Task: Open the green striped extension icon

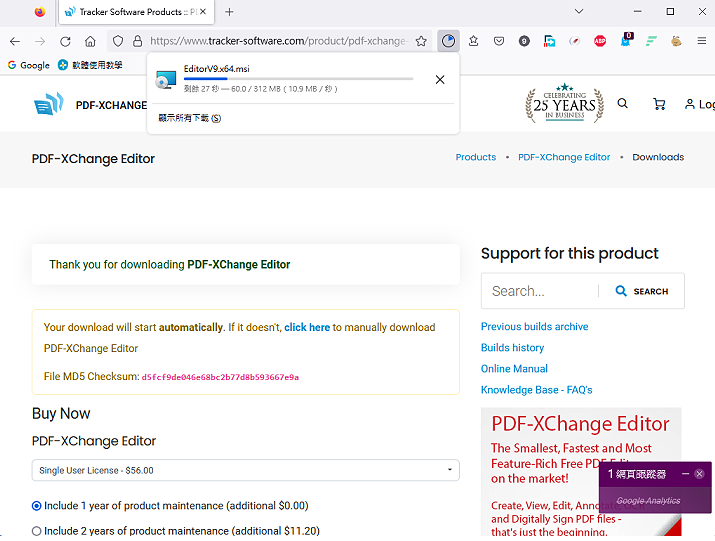Action: point(651,42)
